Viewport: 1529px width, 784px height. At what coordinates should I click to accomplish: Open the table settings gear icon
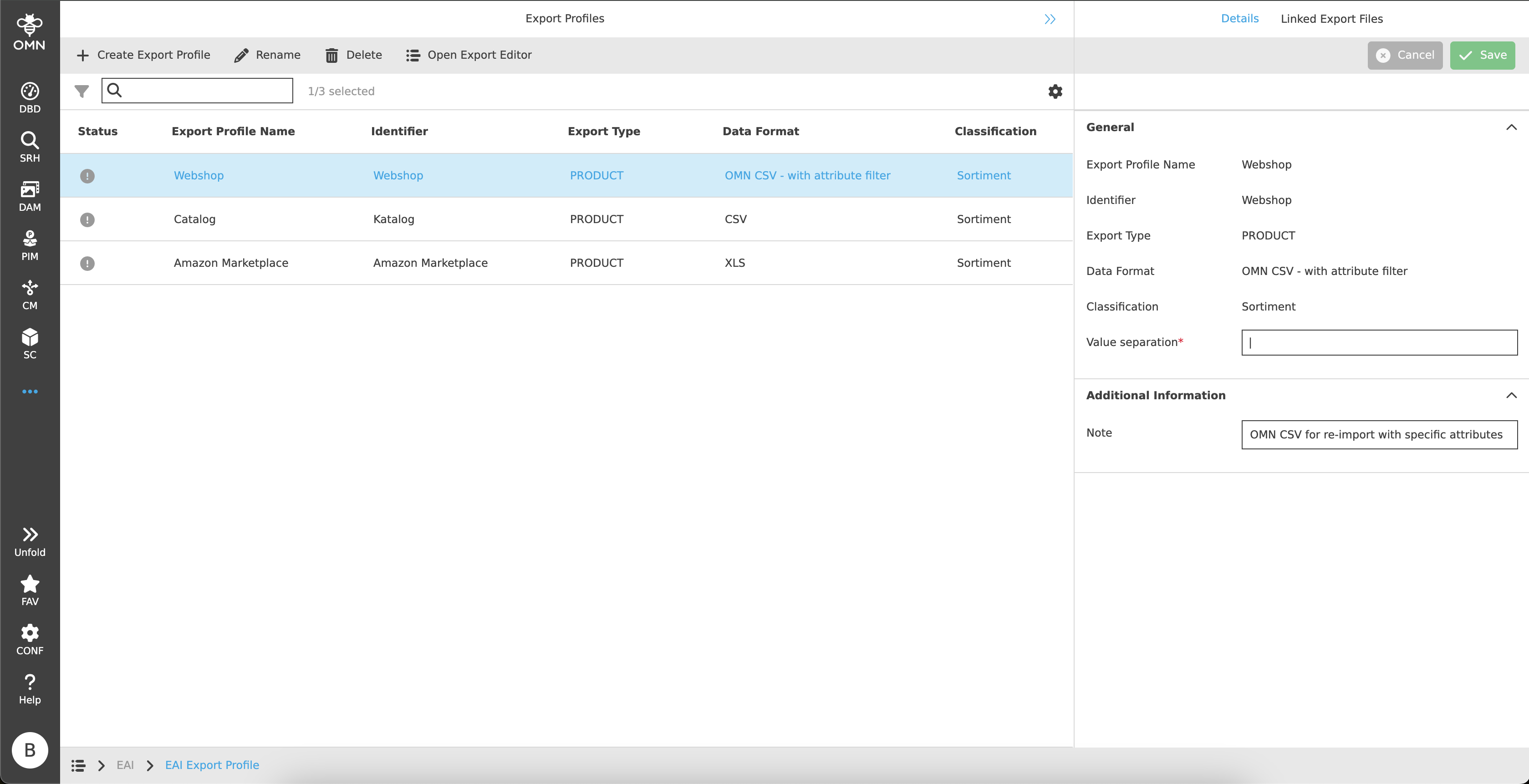(x=1055, y=91)
